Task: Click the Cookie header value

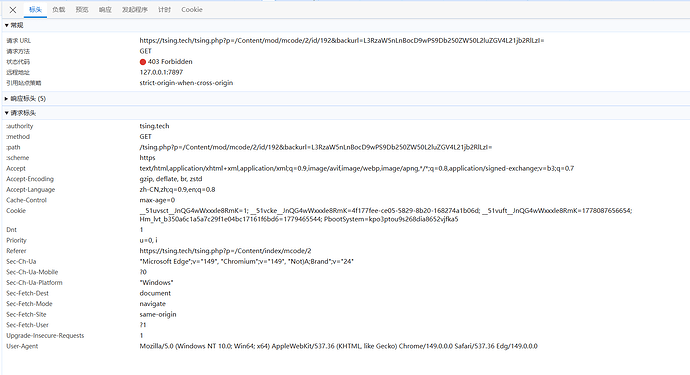Action: point(386,215)
